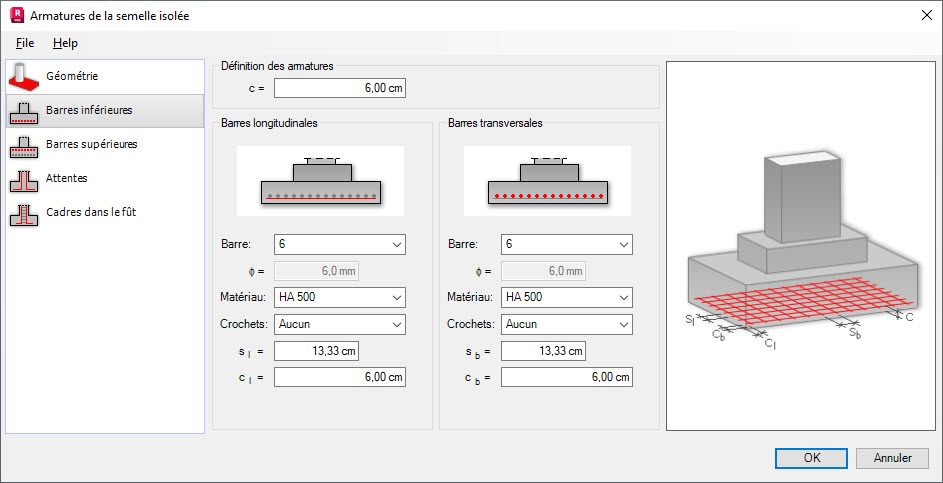943x483 pixels.
Task: Go to Attentes section label
Action: [67, 178]
